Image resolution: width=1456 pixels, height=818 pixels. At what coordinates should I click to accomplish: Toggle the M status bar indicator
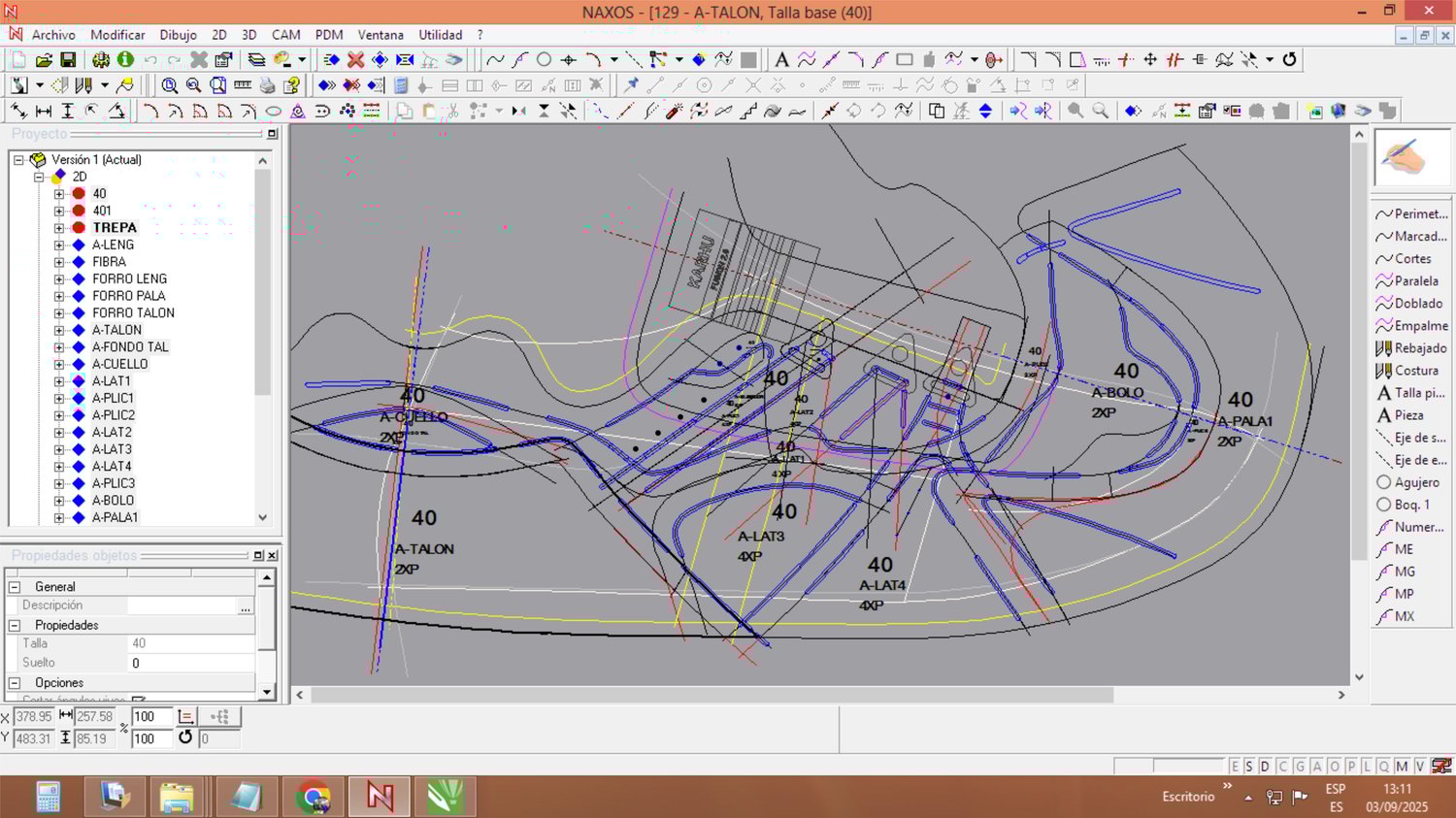1402,767
